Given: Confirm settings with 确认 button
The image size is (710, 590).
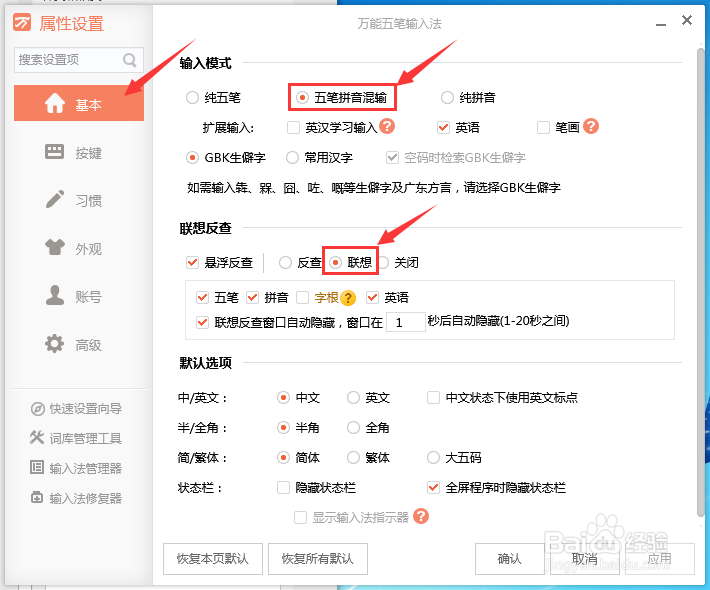Looking at the screenshot, I should (510, 559).
